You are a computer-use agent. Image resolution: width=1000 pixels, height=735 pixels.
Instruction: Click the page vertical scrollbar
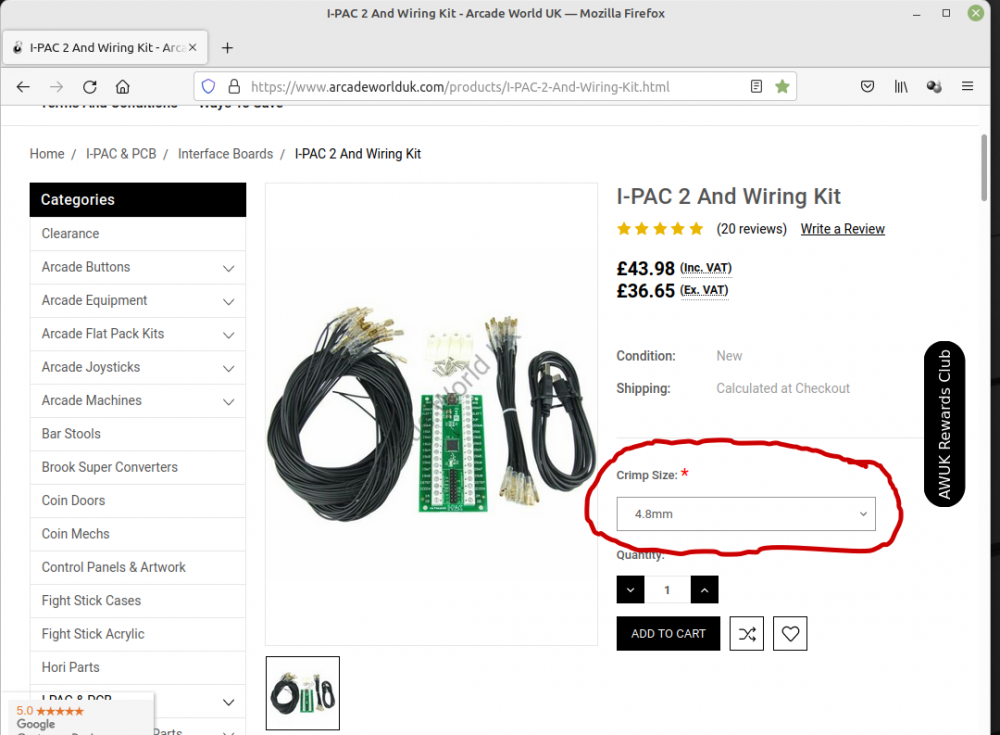click(x=985, y=168)
